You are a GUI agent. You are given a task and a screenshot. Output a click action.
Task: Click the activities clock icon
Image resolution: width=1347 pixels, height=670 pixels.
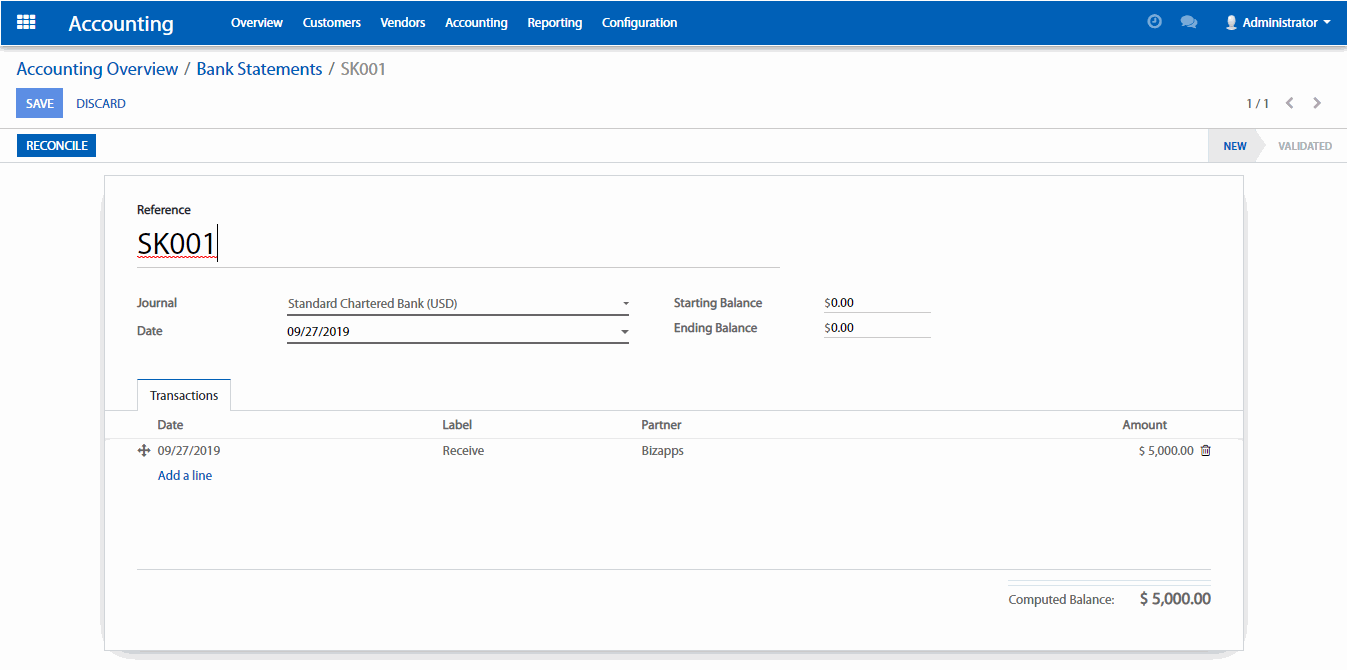(1154, 22)
